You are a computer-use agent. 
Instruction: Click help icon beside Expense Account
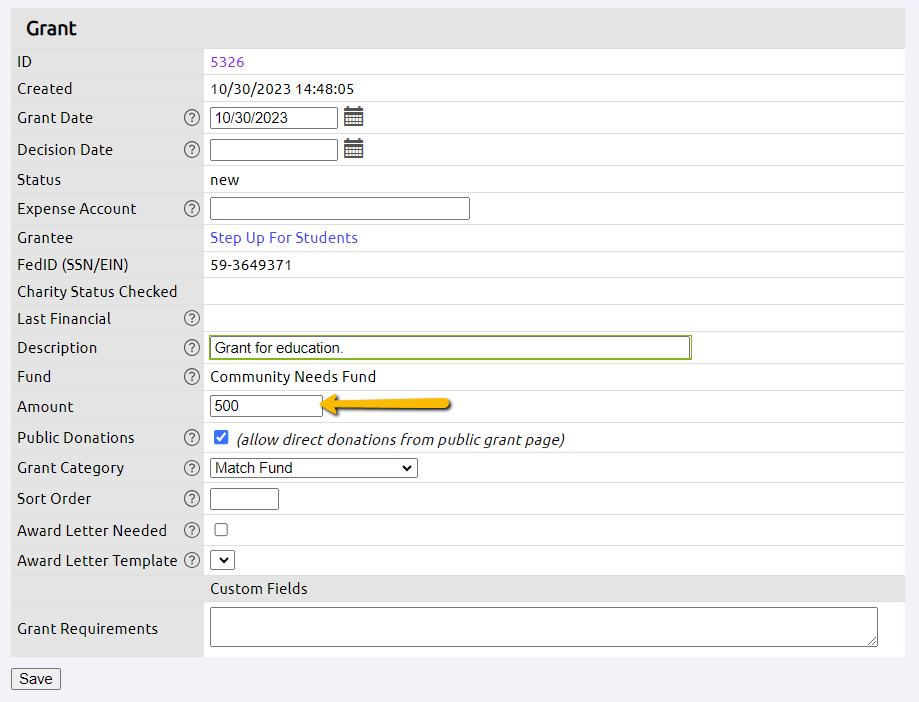click(192, 209)
